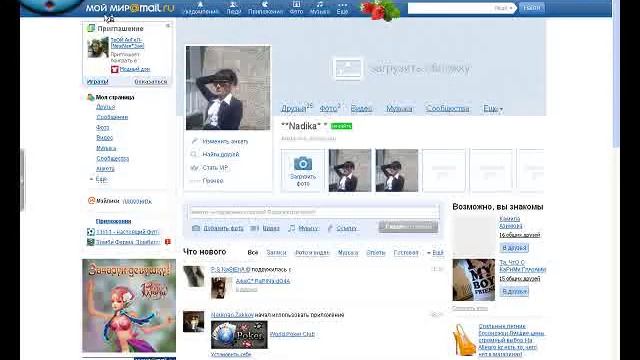This screenshot has height=360, width=640.
Task: Click the magnifier icon for Найти друзей
Action: pos(194,154)
